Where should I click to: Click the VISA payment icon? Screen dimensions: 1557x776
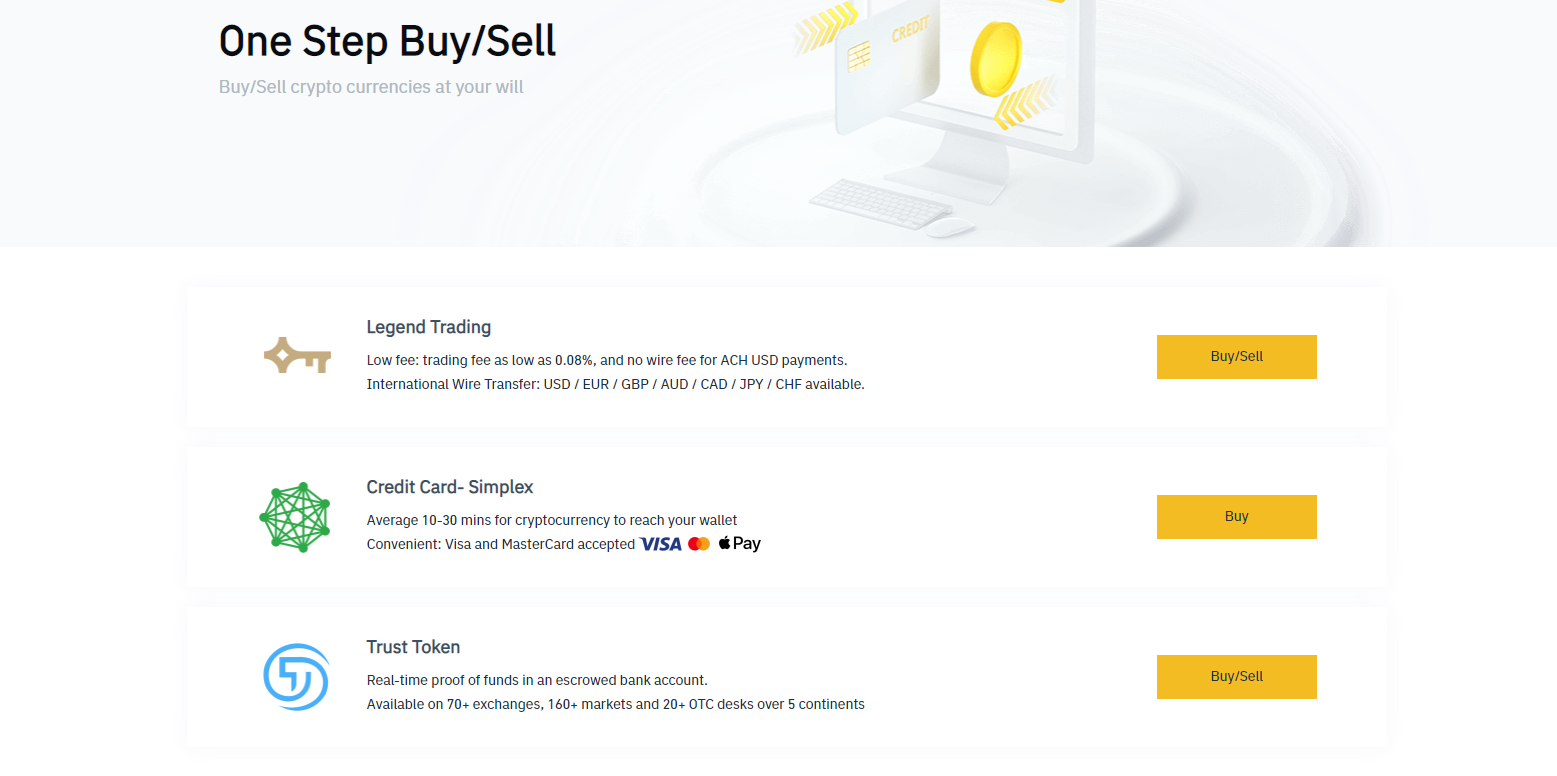click(661, 543)
